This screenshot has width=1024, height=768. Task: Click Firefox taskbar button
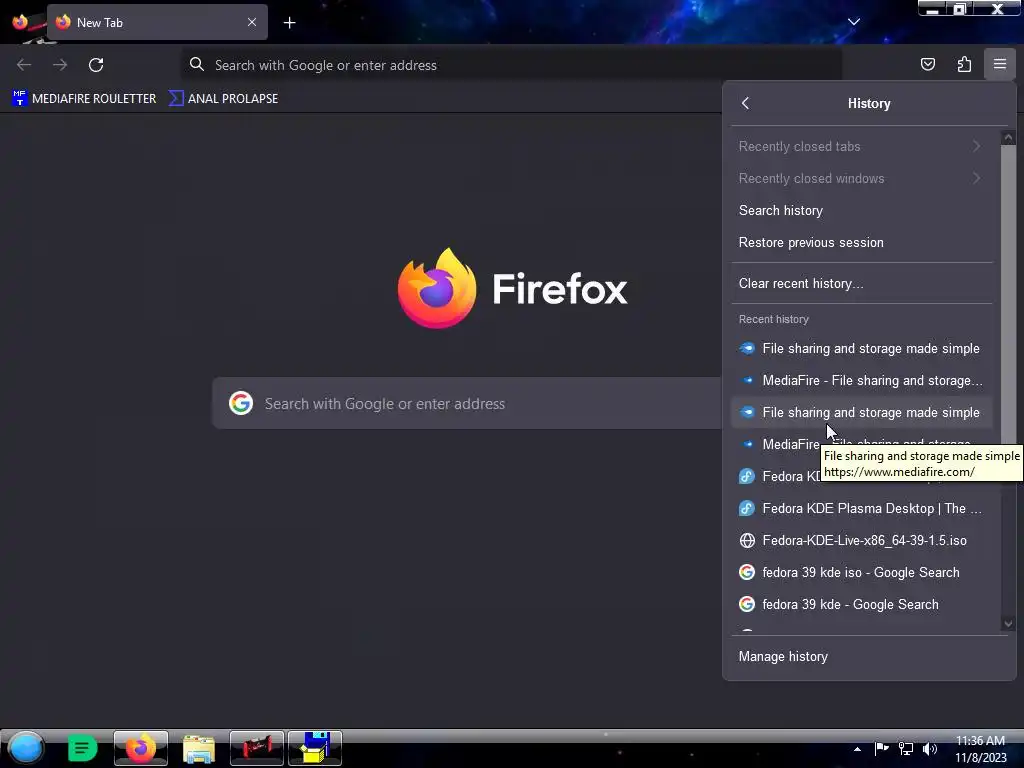(140, 748)
